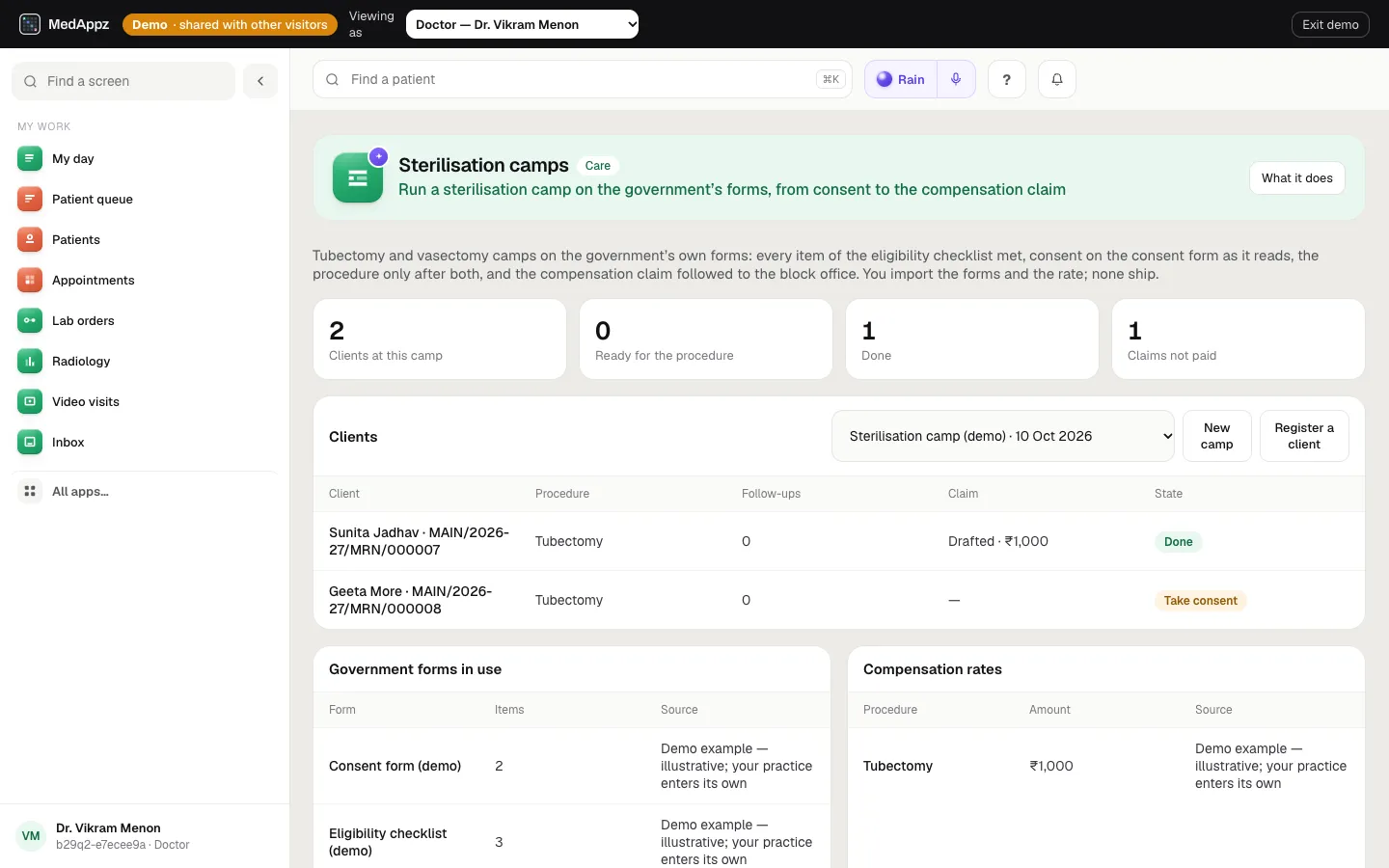1389x868 pixels.
Task: Click the Demo shared with other visitors badge
Action: click(230, 24)
